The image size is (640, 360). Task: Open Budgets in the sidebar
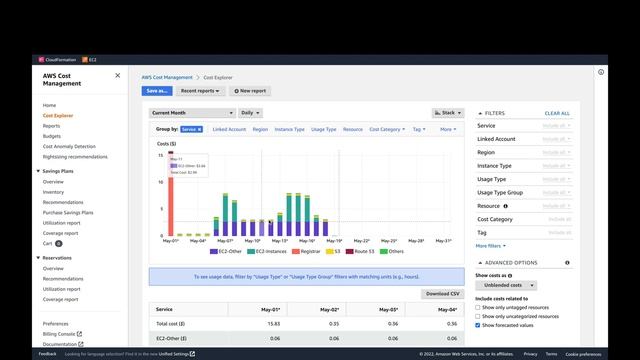pyautogui.click(x=52, y=136)
